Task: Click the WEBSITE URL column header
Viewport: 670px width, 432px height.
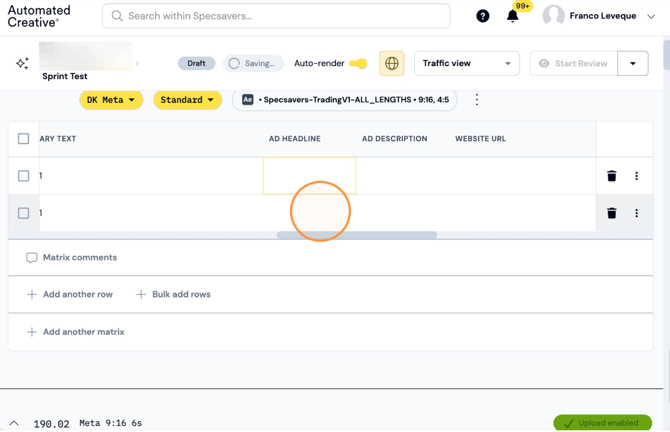Action: [480, 138]
